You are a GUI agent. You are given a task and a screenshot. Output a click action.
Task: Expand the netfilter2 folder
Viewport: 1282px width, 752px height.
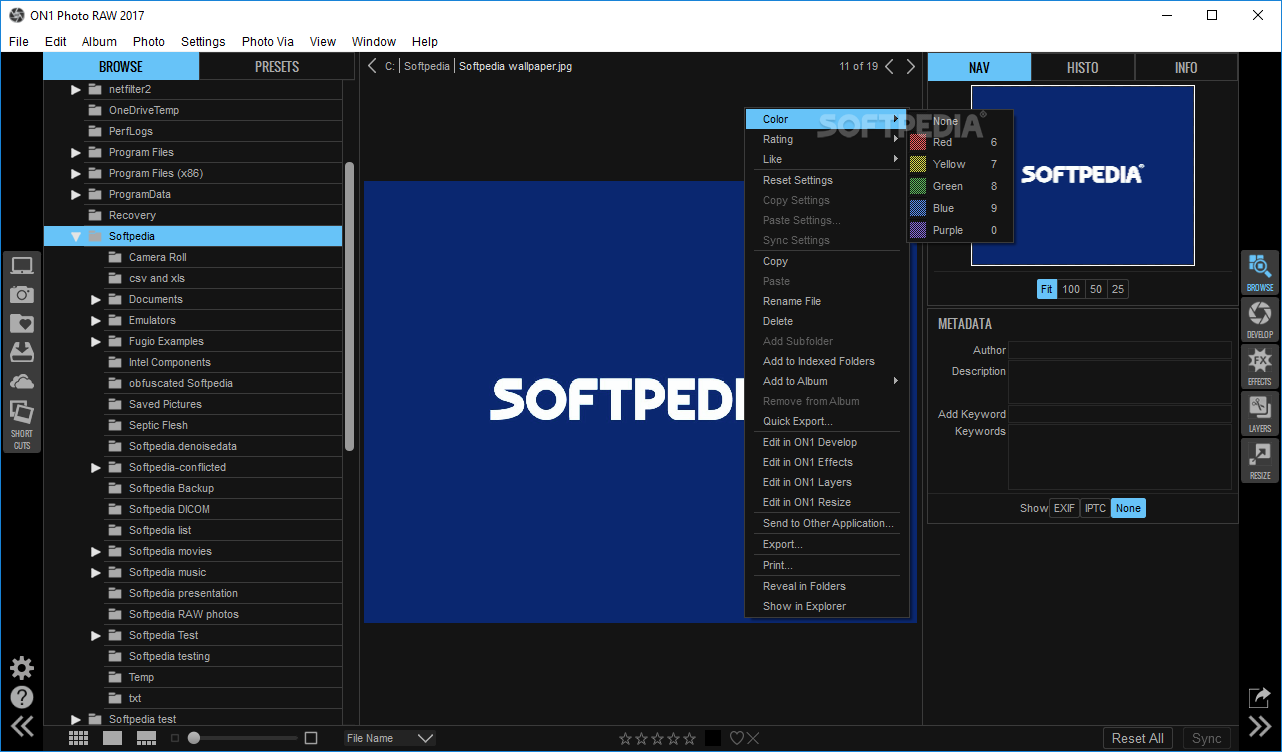(76, 89)
